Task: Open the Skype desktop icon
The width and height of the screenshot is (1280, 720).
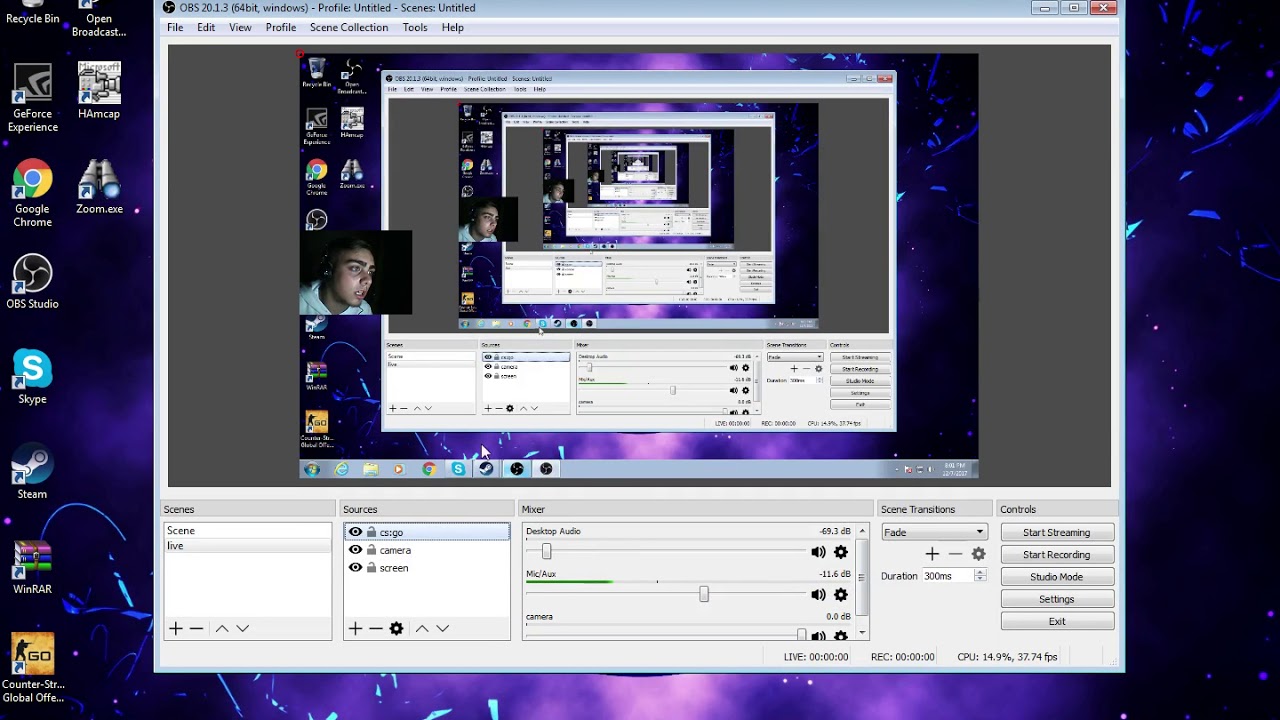Action: pyautogui.click(x=32, y=377)
